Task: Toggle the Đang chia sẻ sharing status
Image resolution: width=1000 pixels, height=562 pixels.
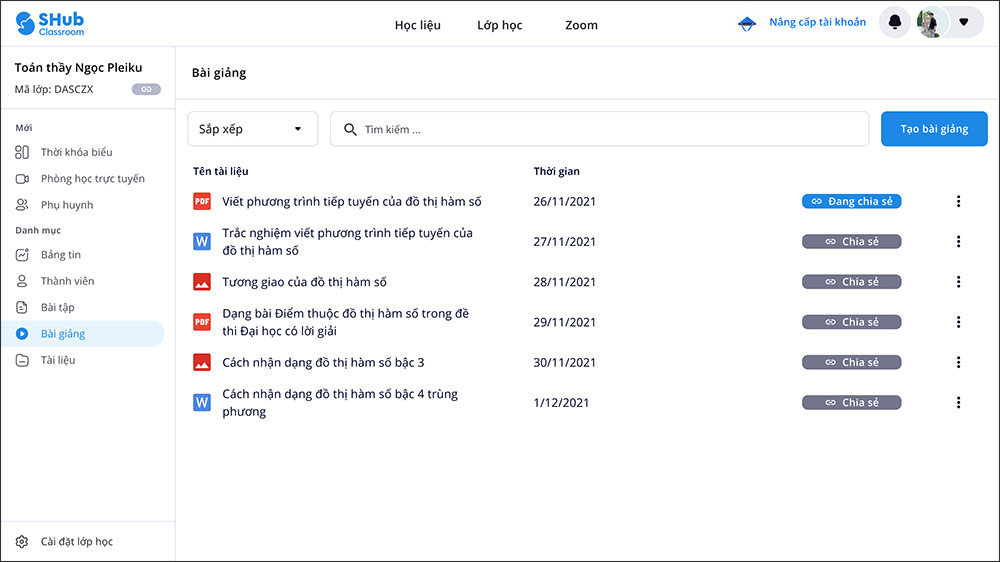Action: (x=851, y=201)
